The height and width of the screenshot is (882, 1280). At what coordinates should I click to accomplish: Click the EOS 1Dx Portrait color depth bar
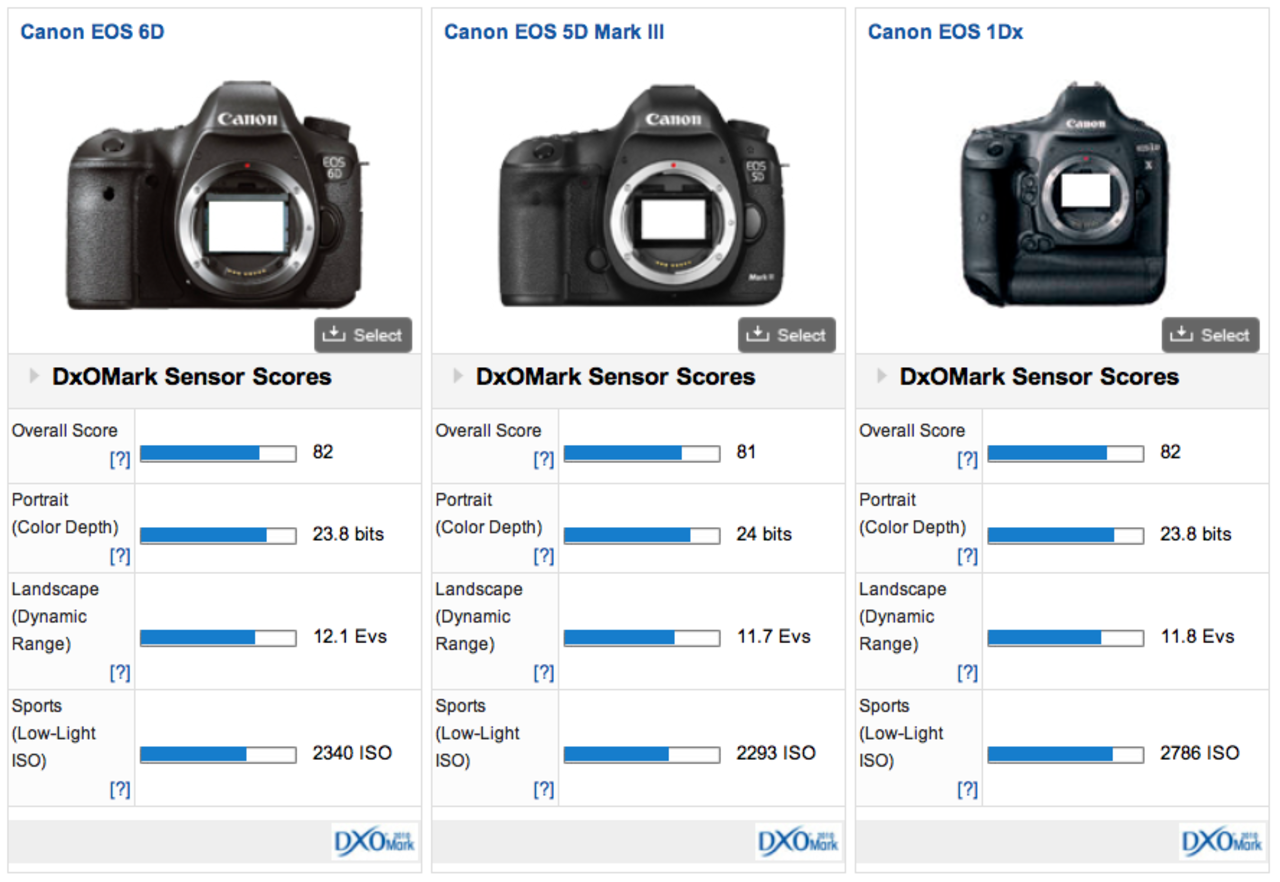pyautogui.click(x=1066, y=535)
